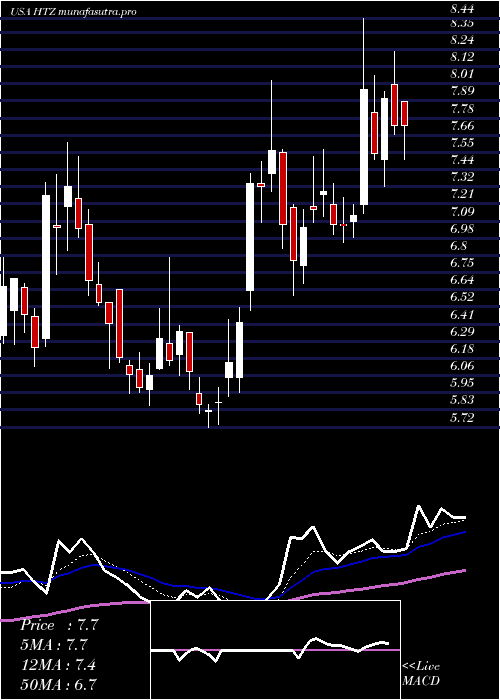Click the 6.98 price level label

(x=463, y=229)
